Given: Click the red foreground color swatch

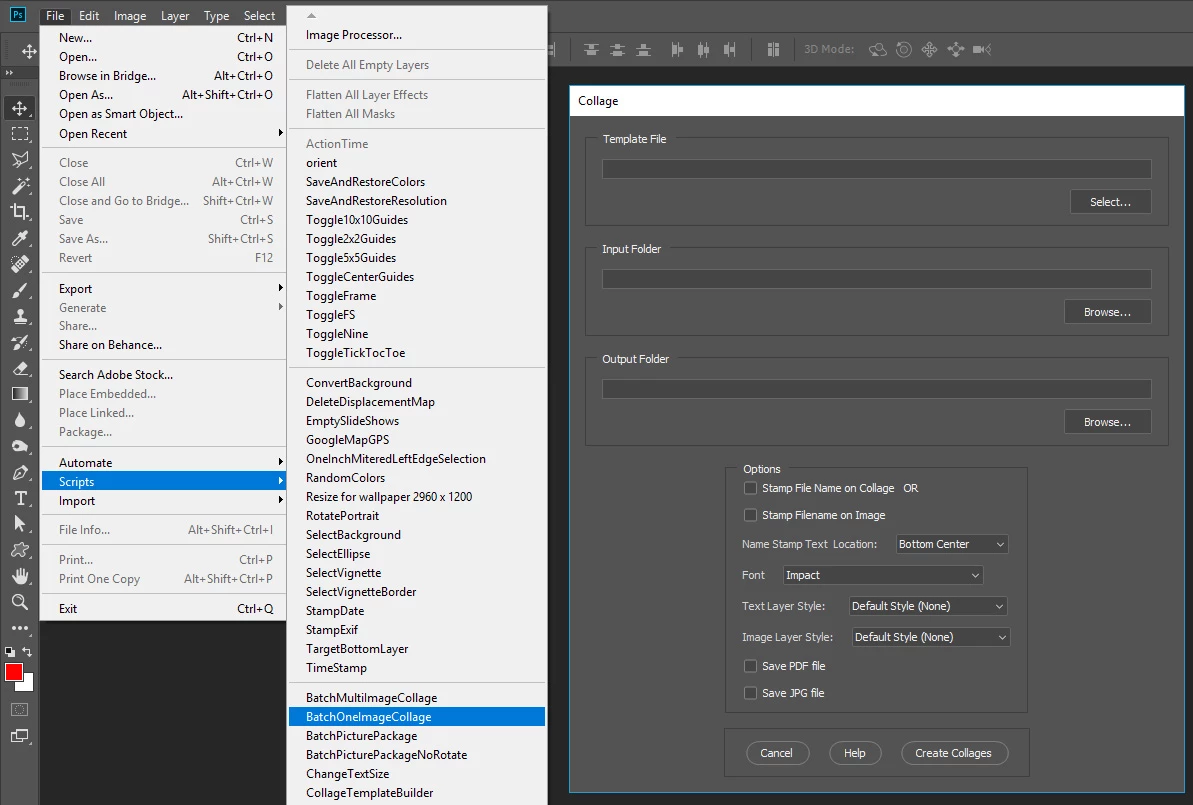Looking at the screenshot, I should coord(13,672).
